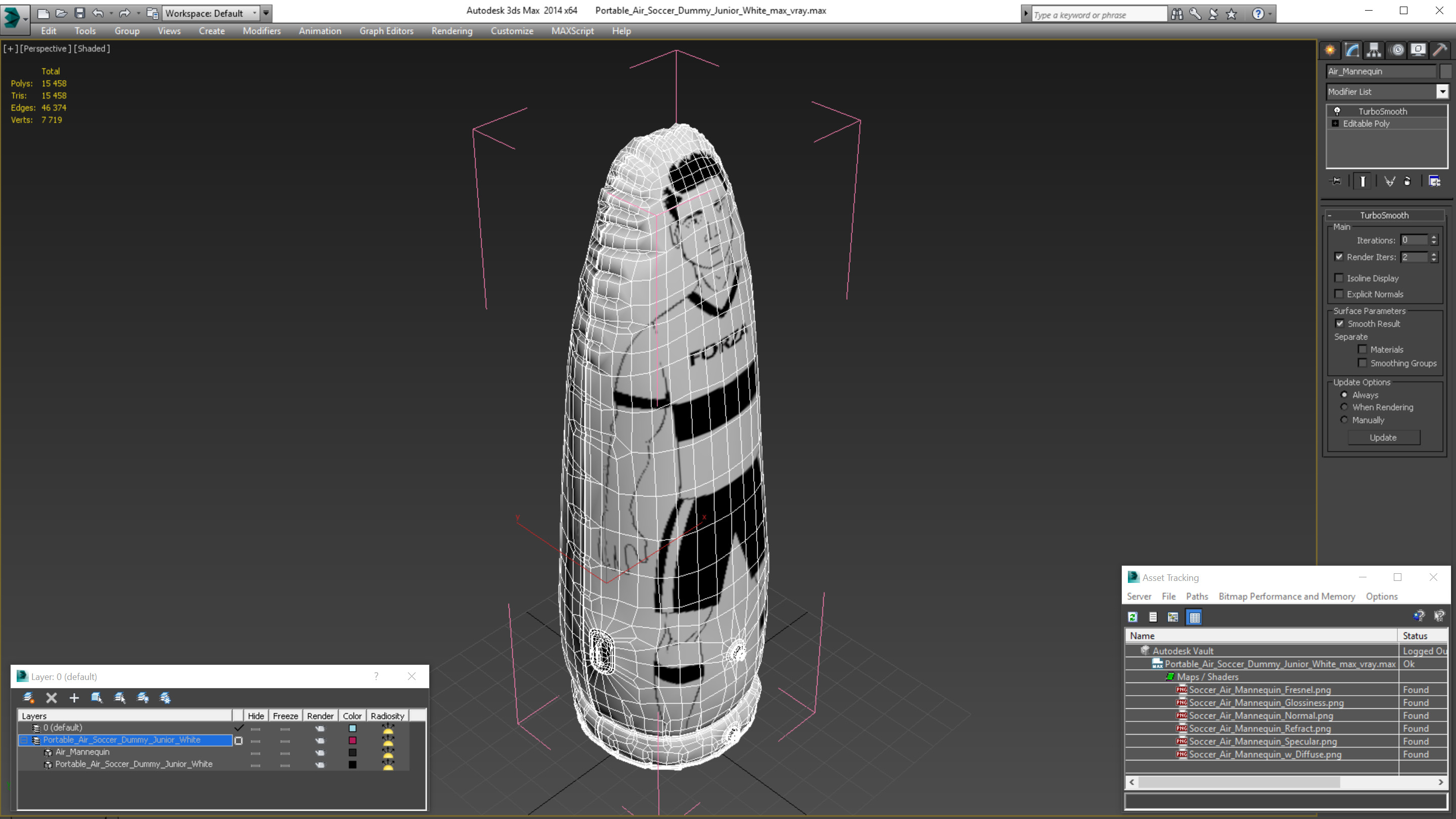Viewport: 1456px width, 819px height.
Task: Enable Isoline Display checkbox
Action: point(1339,278)
